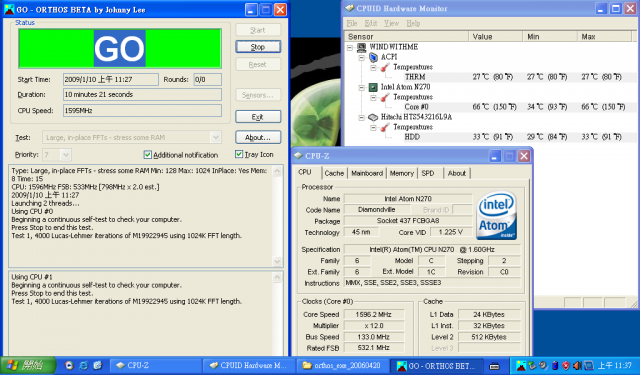The image size is (640, 375).
Task: Switch to the Cache tab in CPU-Z
Action: pos(334,173)
